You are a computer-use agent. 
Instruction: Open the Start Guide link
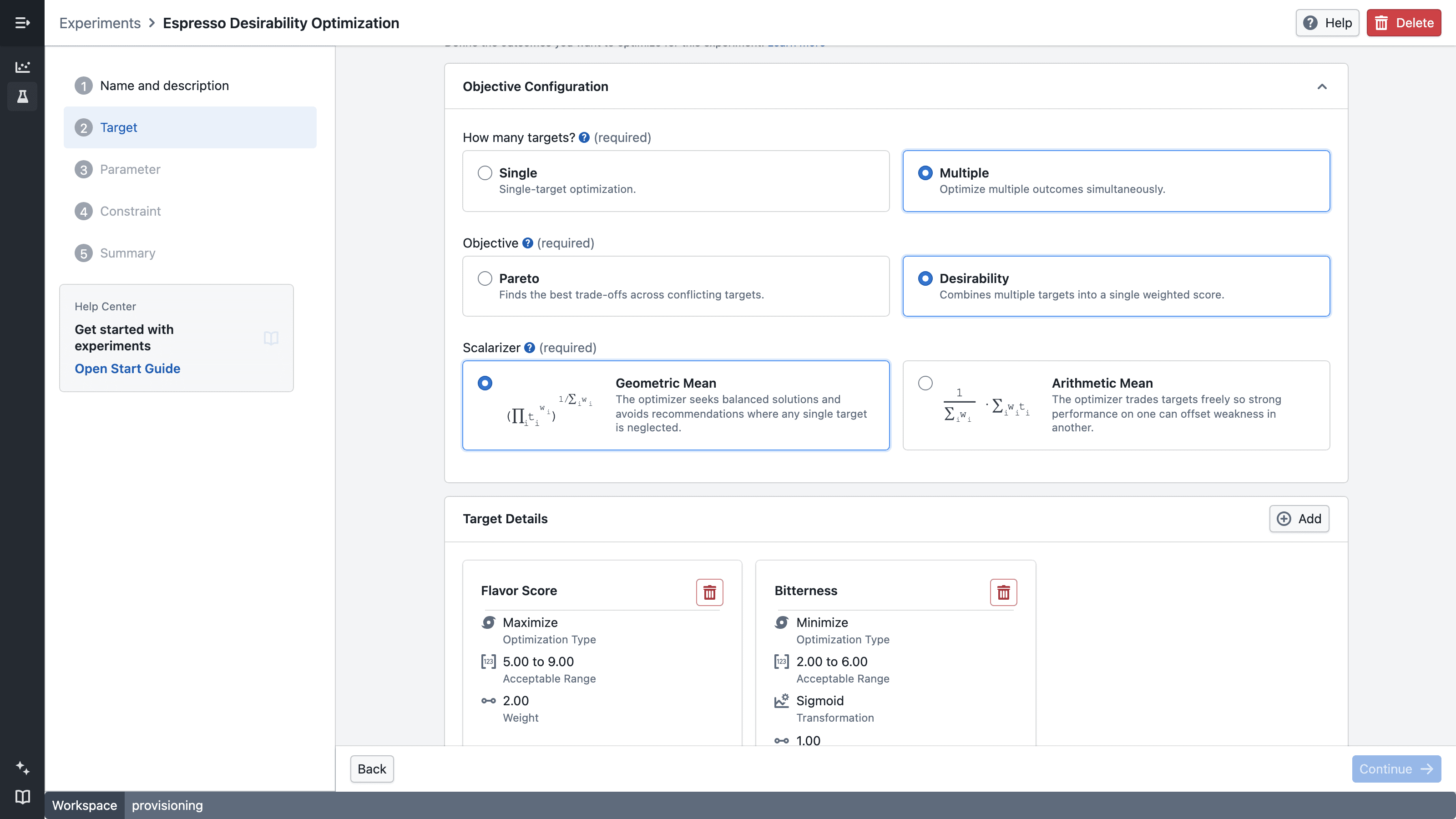(127, 369)
